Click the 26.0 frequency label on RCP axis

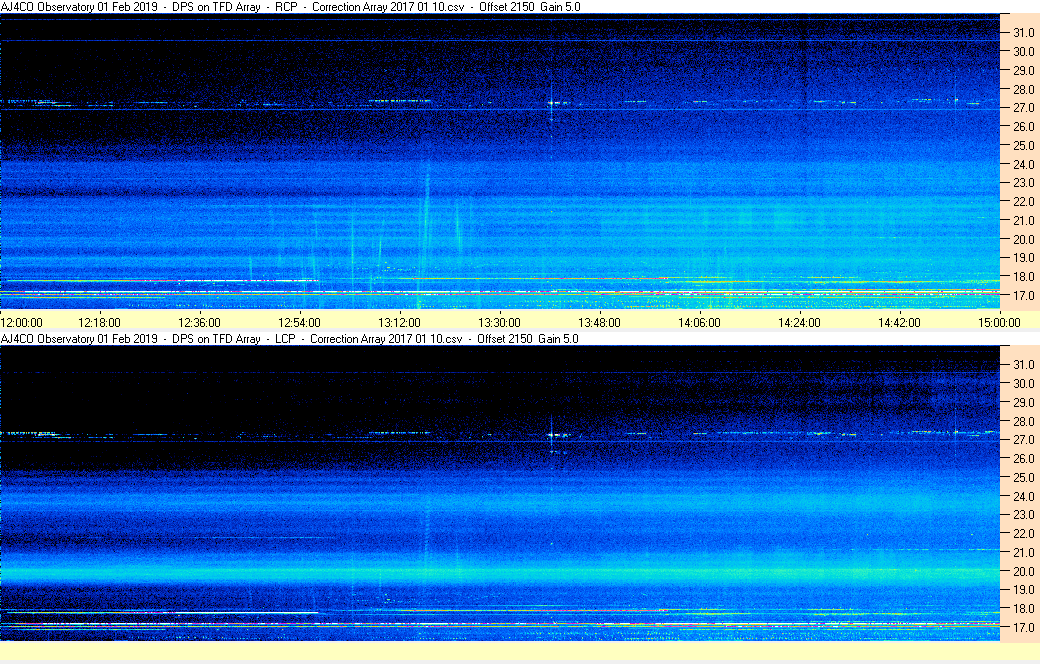point(1023,126)
